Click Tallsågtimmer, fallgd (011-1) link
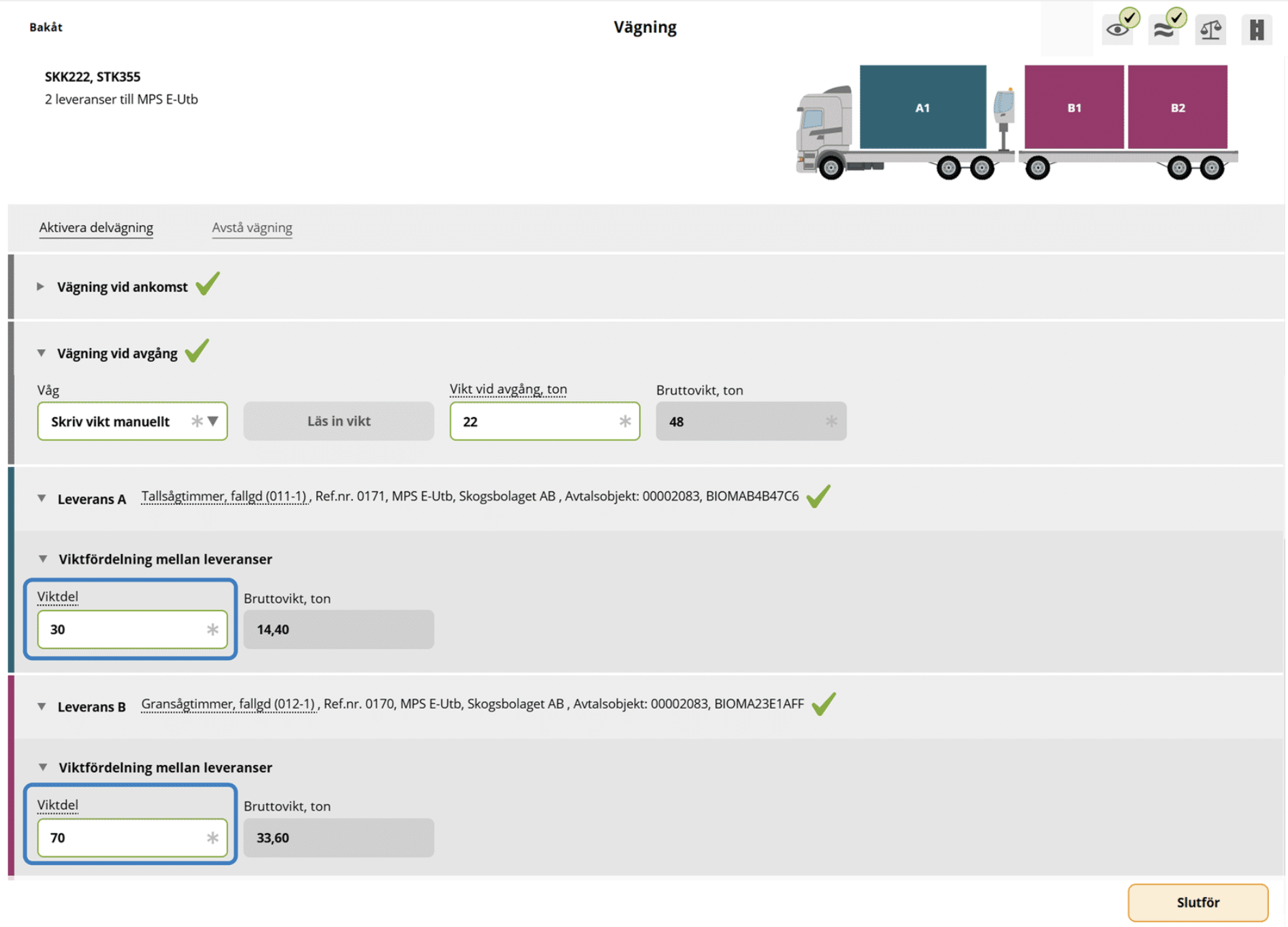Screen dimensions: 1288x927 point(225,496)
